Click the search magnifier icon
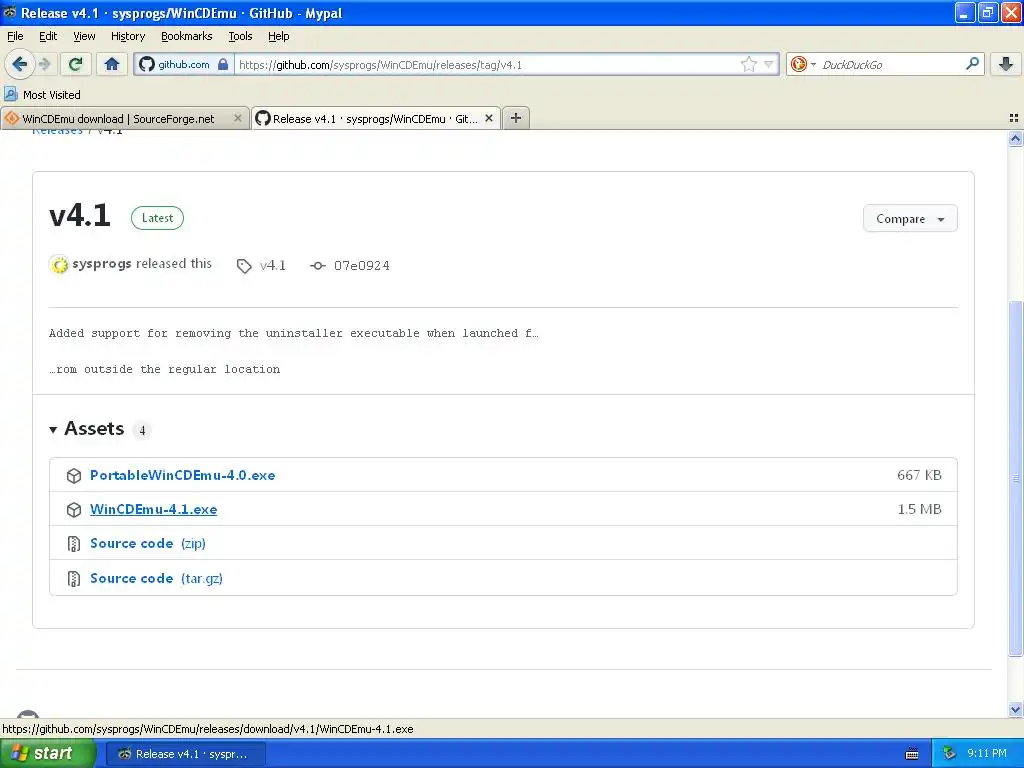The image size is (1024, 768). pos(972,63)
